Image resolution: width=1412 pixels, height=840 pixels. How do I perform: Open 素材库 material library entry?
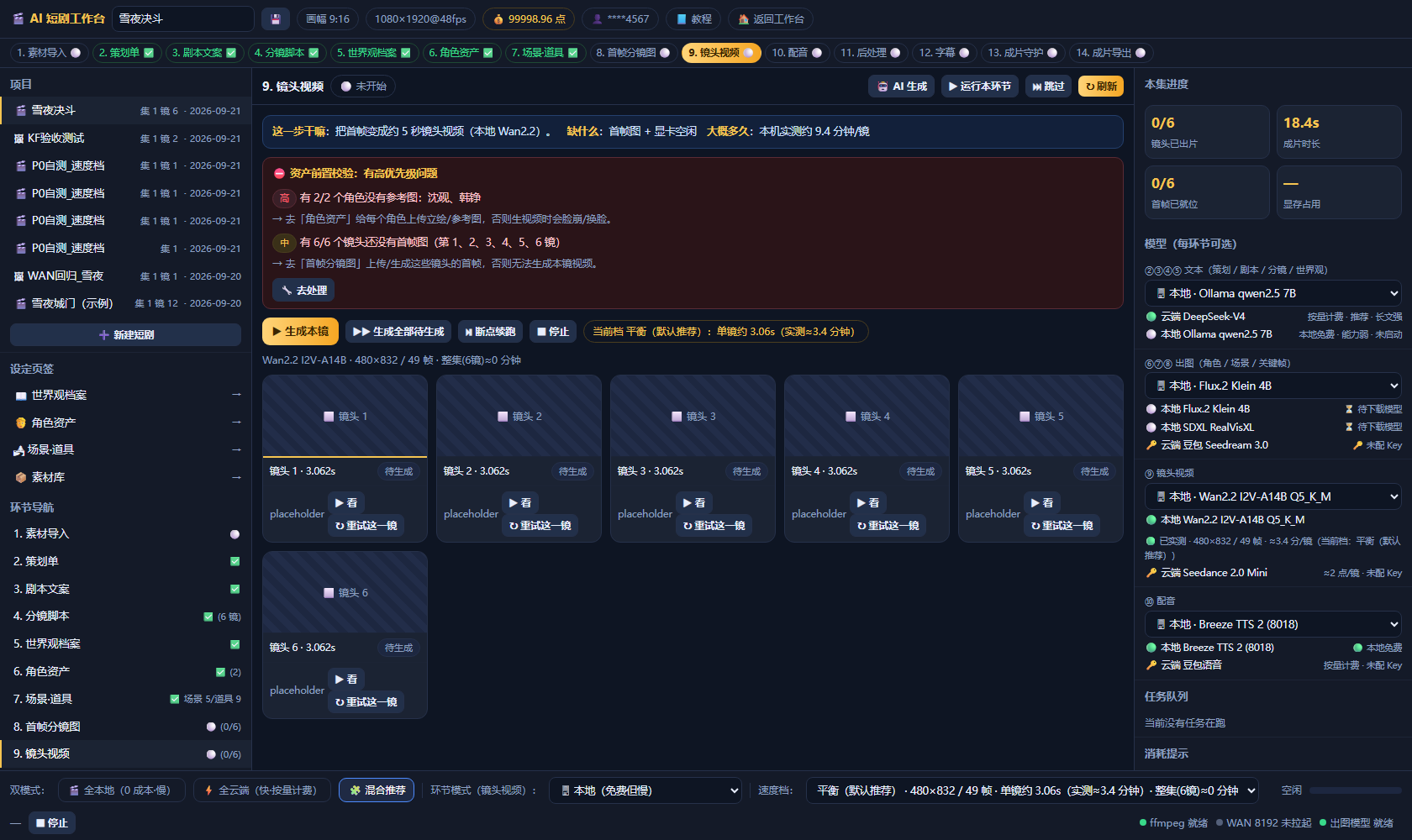point(126,477)
